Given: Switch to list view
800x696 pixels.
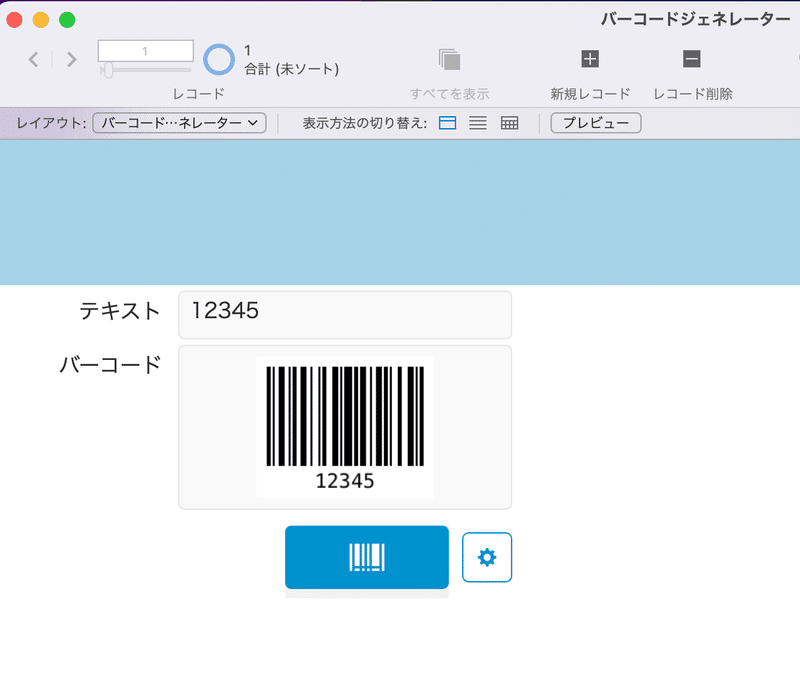Looking at the screenshot, I should [477, 123].
